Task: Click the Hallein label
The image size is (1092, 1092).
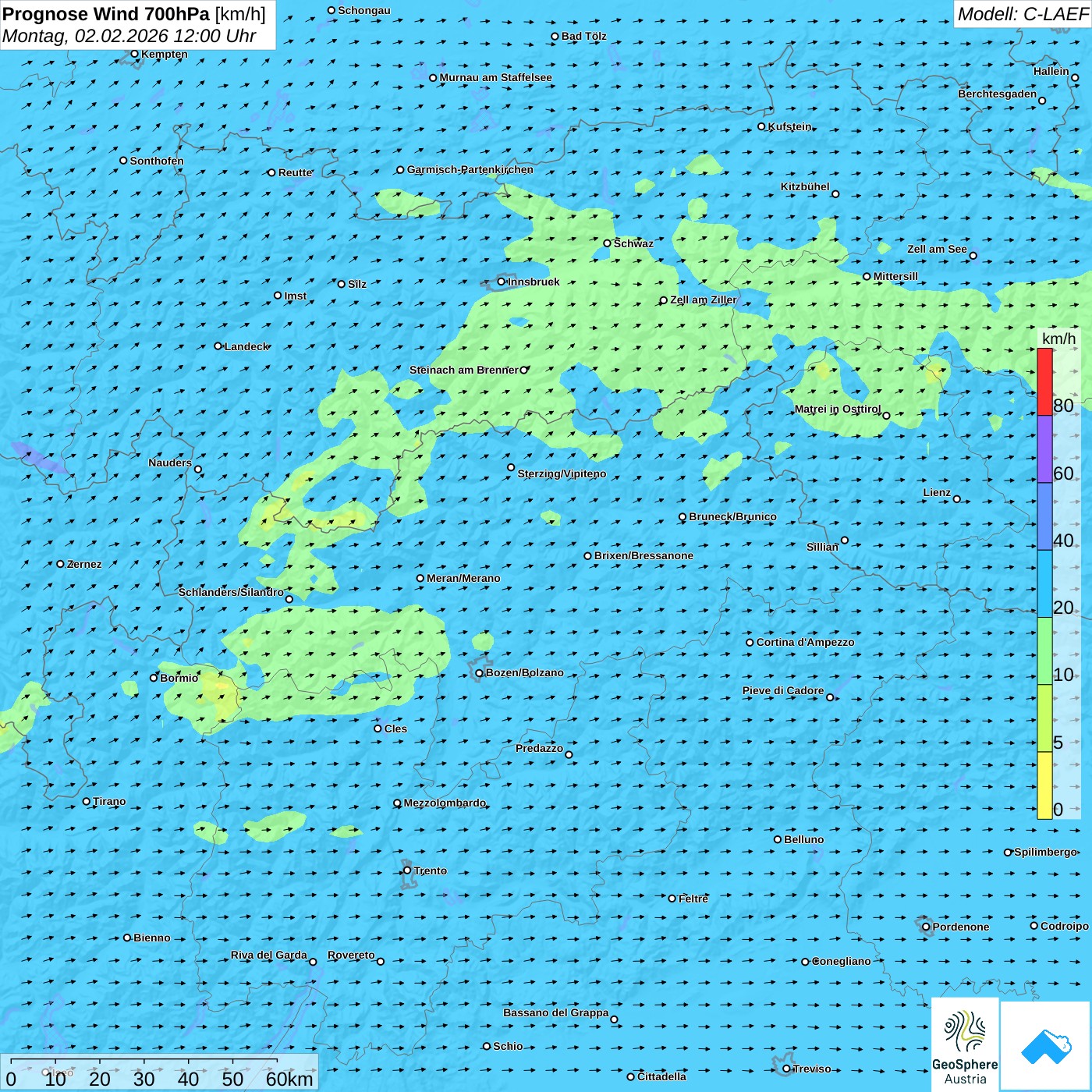Action: pos(1051,71)
